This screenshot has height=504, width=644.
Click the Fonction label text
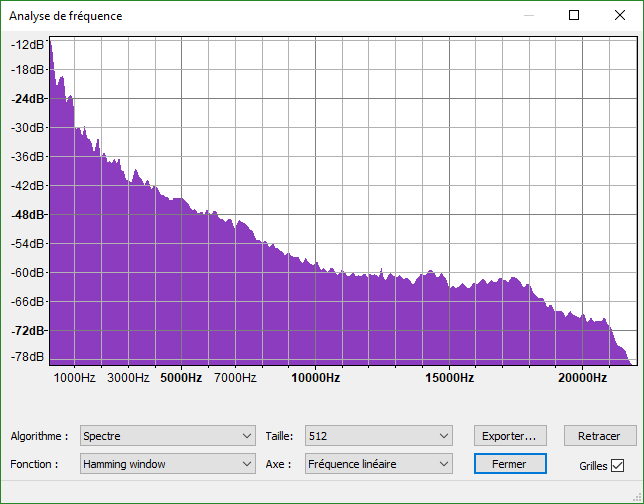pyautogui.click(x=34, y=464)
